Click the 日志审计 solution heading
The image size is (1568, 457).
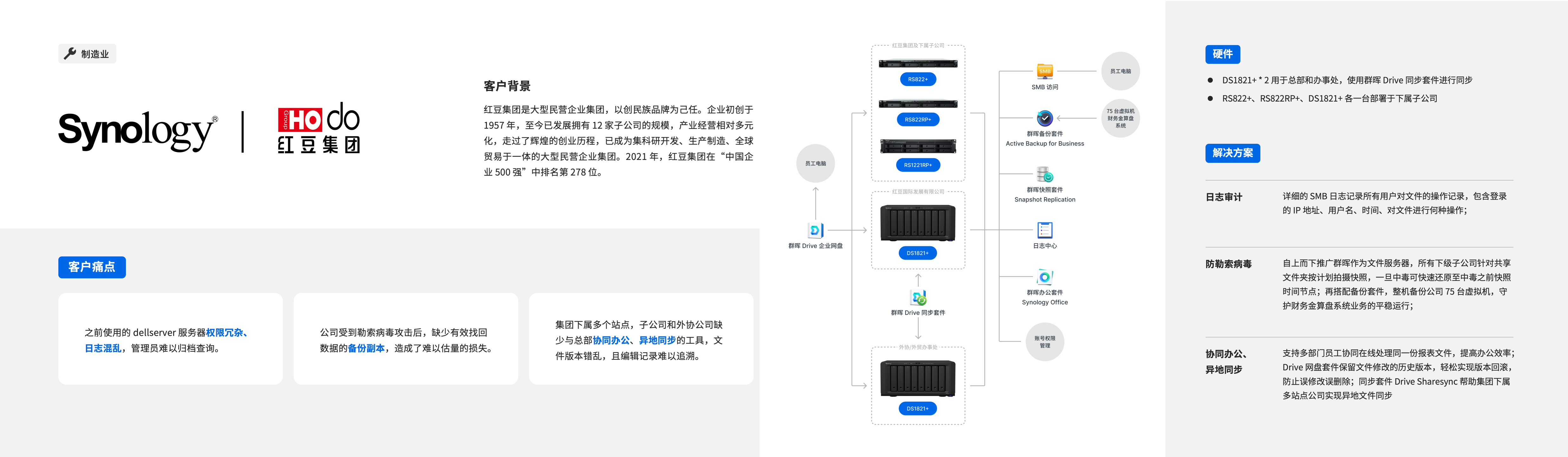coord(1224,197)
